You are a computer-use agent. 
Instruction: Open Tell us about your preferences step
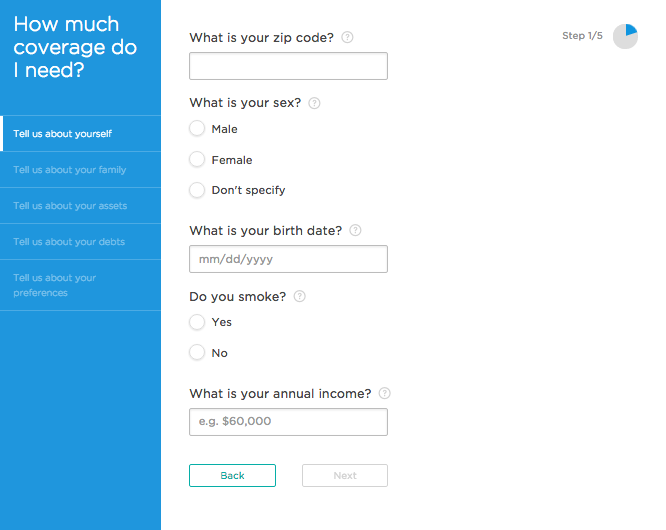pyautogui.click(x=55, y=285)
